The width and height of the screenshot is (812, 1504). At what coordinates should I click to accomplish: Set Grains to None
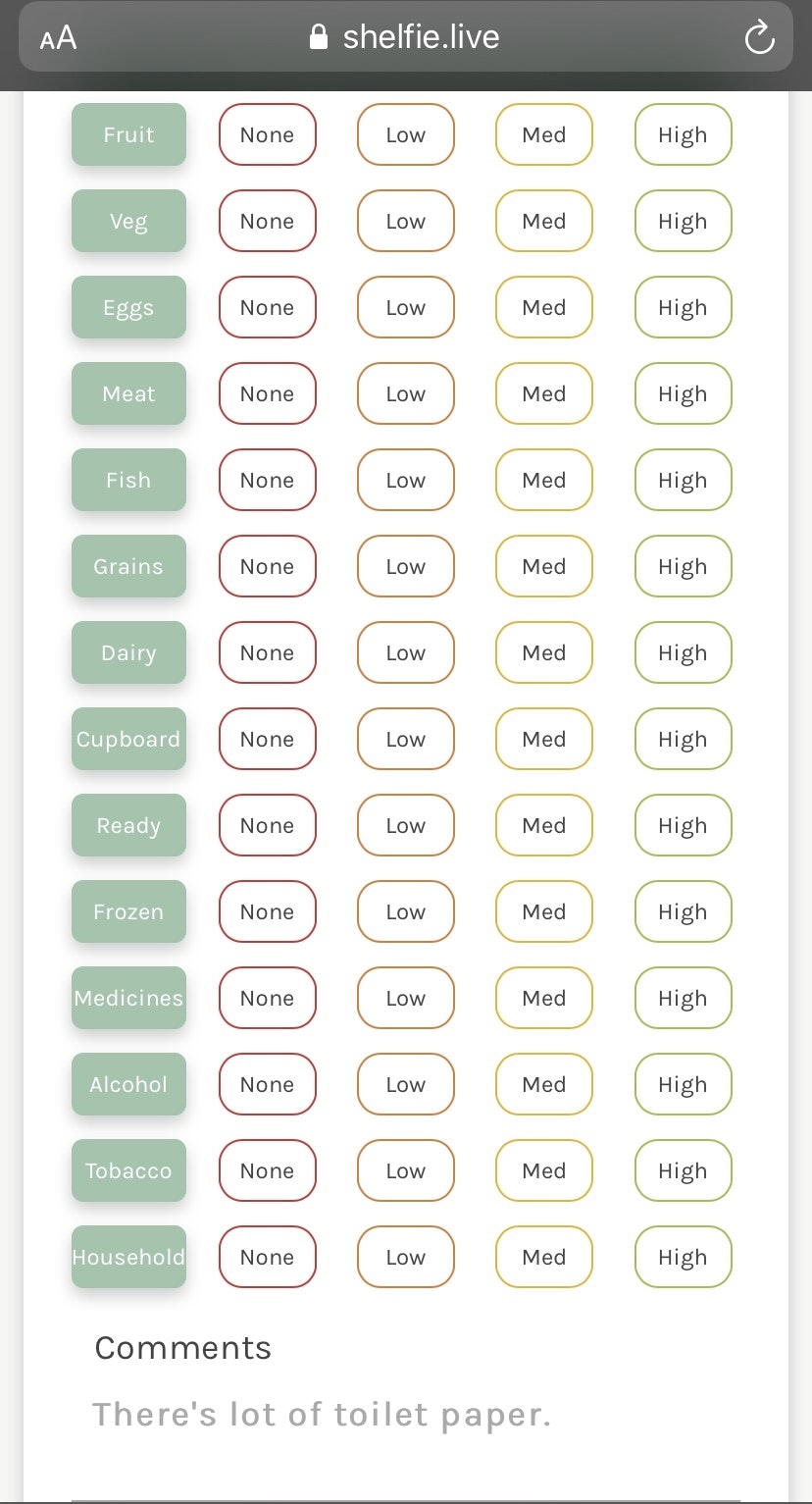[268, 566]
